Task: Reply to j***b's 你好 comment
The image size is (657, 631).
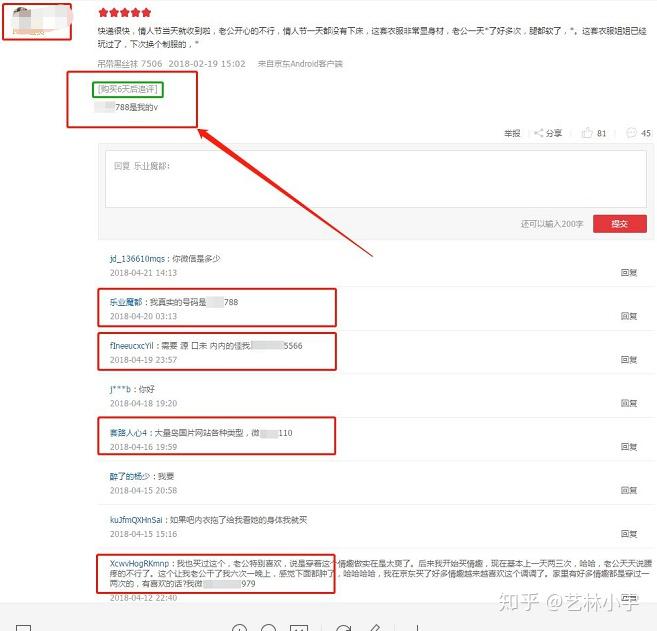Action: point(629,403)
